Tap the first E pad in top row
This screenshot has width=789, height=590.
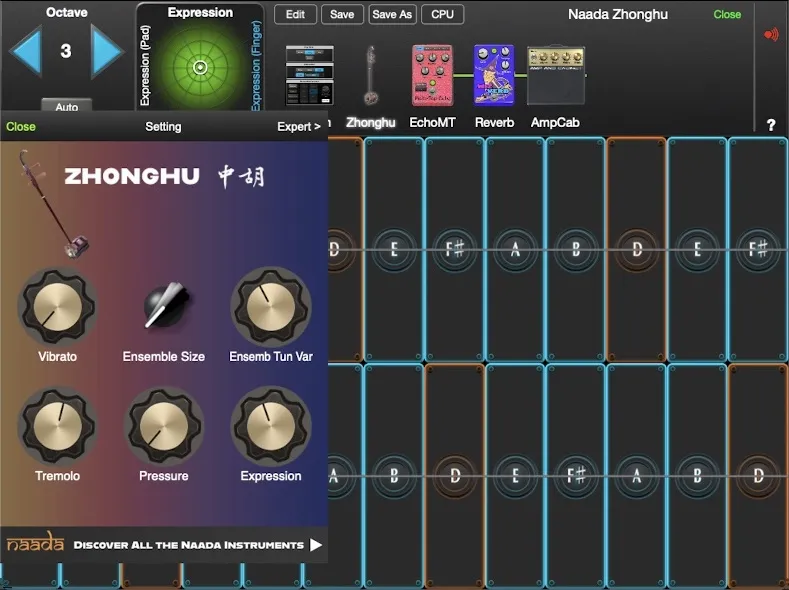coord(394,249)
